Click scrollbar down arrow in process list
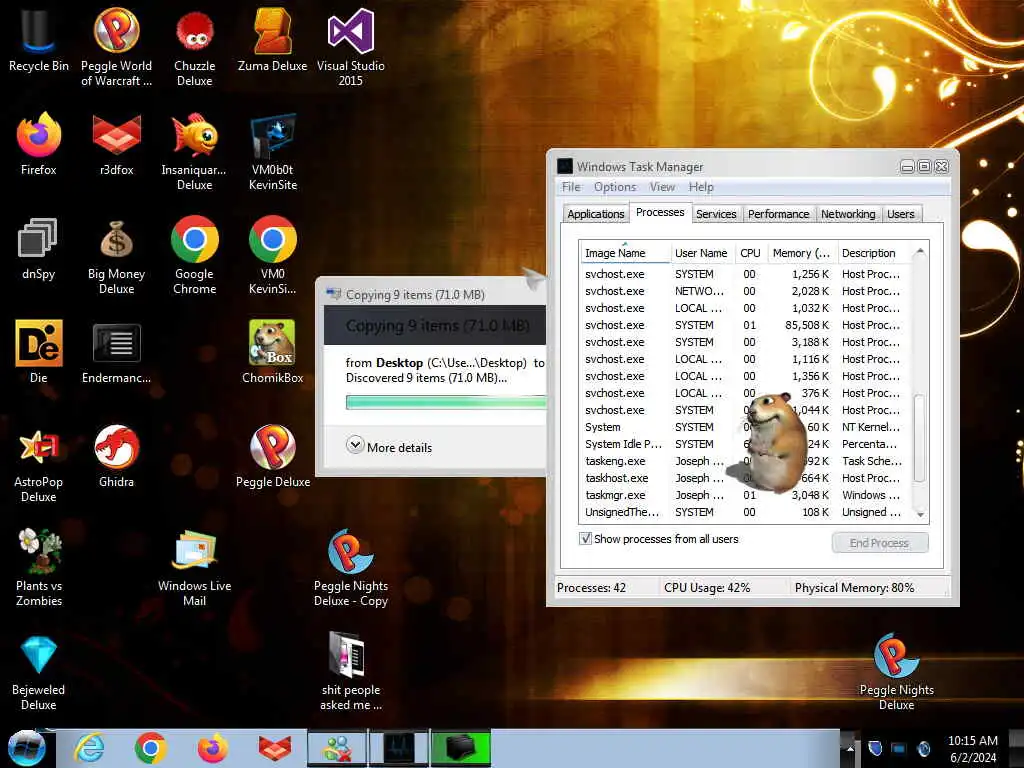The width and height of the screenshot is (1024, 768). tap(920, 515)
